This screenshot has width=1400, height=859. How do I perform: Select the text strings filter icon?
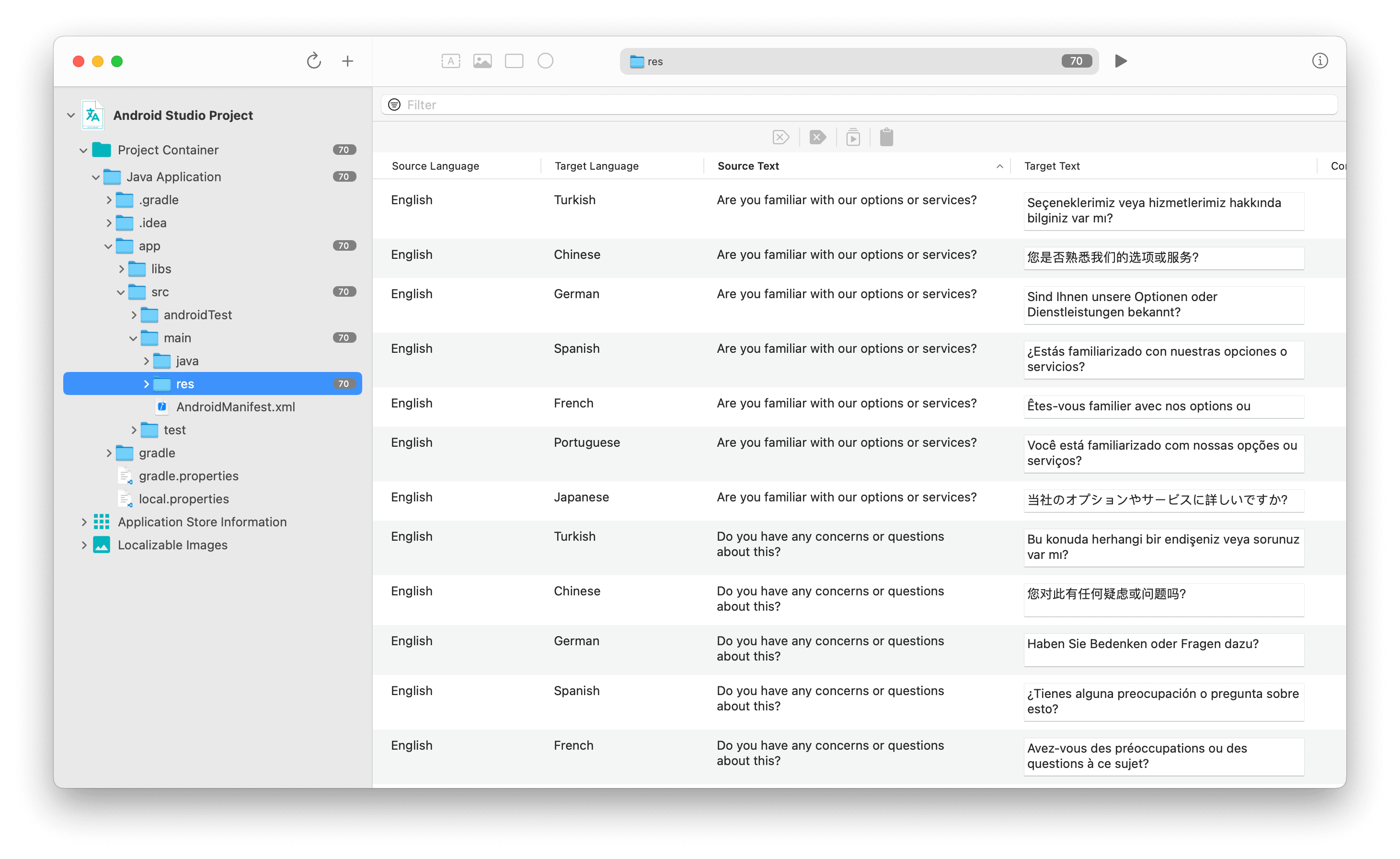450,61
